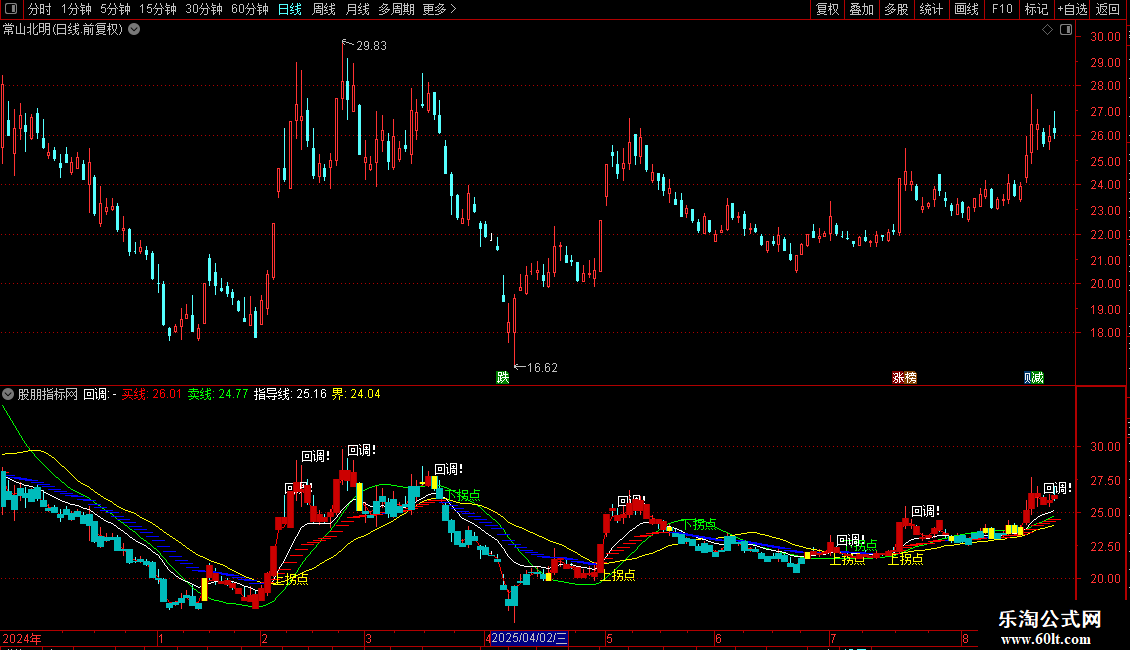1130x650 pixels.
Task: Select the 5分钟 timeframe tab
Action: (x=115, y=9)
